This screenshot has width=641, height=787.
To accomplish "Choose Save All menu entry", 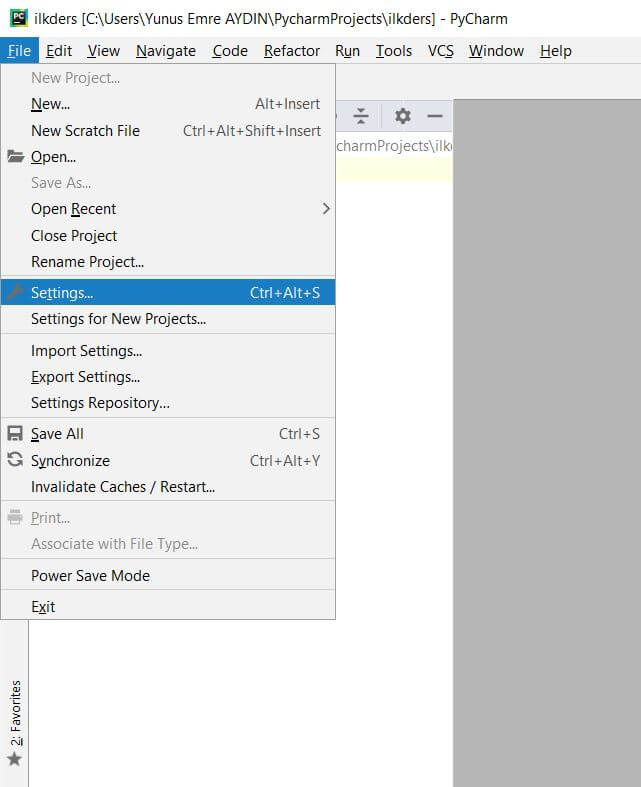I will [x=168, y=434].
